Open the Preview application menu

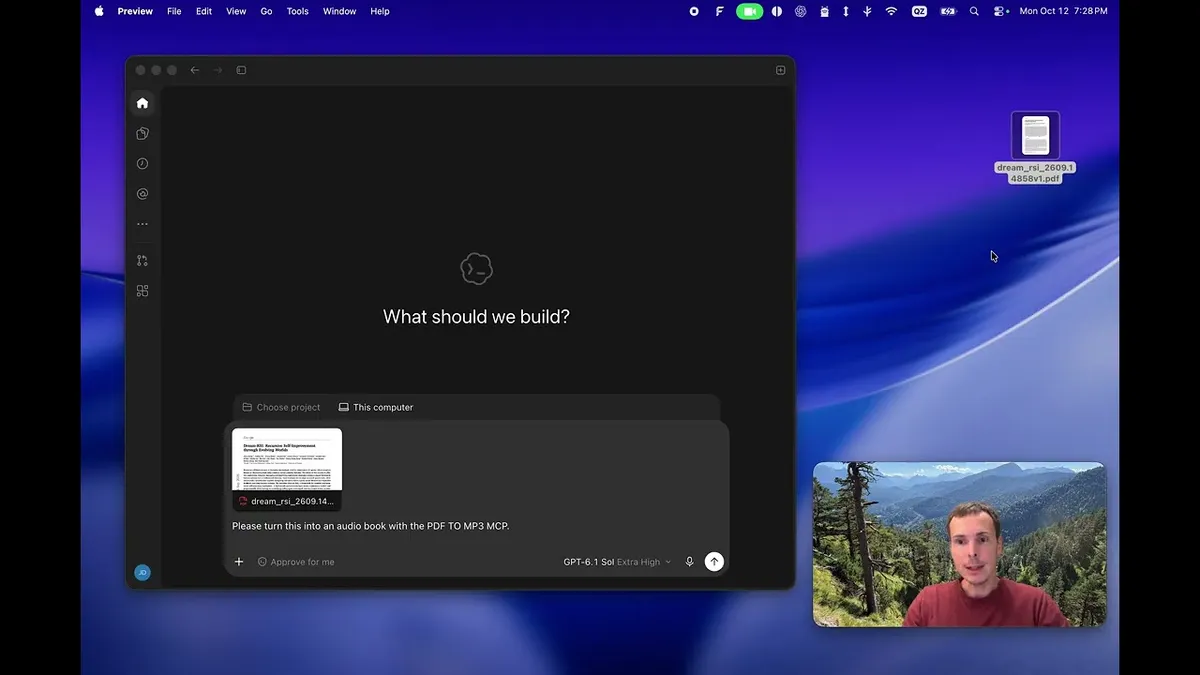tap(135, 11)
